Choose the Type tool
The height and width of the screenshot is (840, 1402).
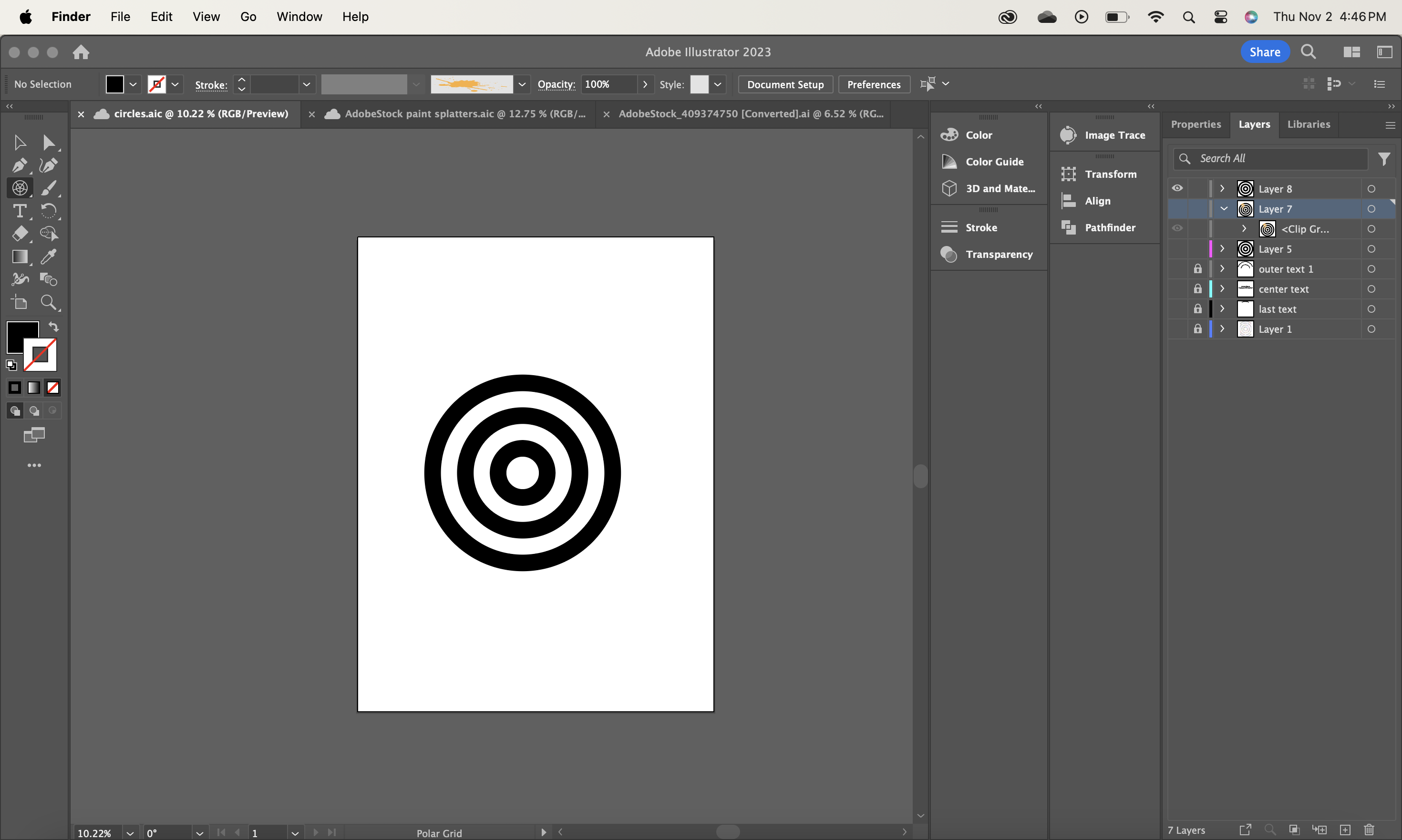pyautogui.click(x=21, y=211)
